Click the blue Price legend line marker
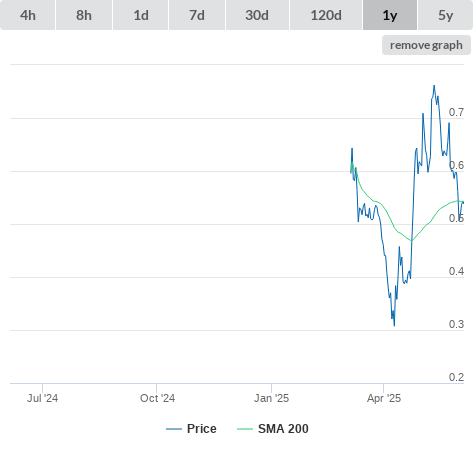This screenshot has width=474, height=455. pos(174,429)
